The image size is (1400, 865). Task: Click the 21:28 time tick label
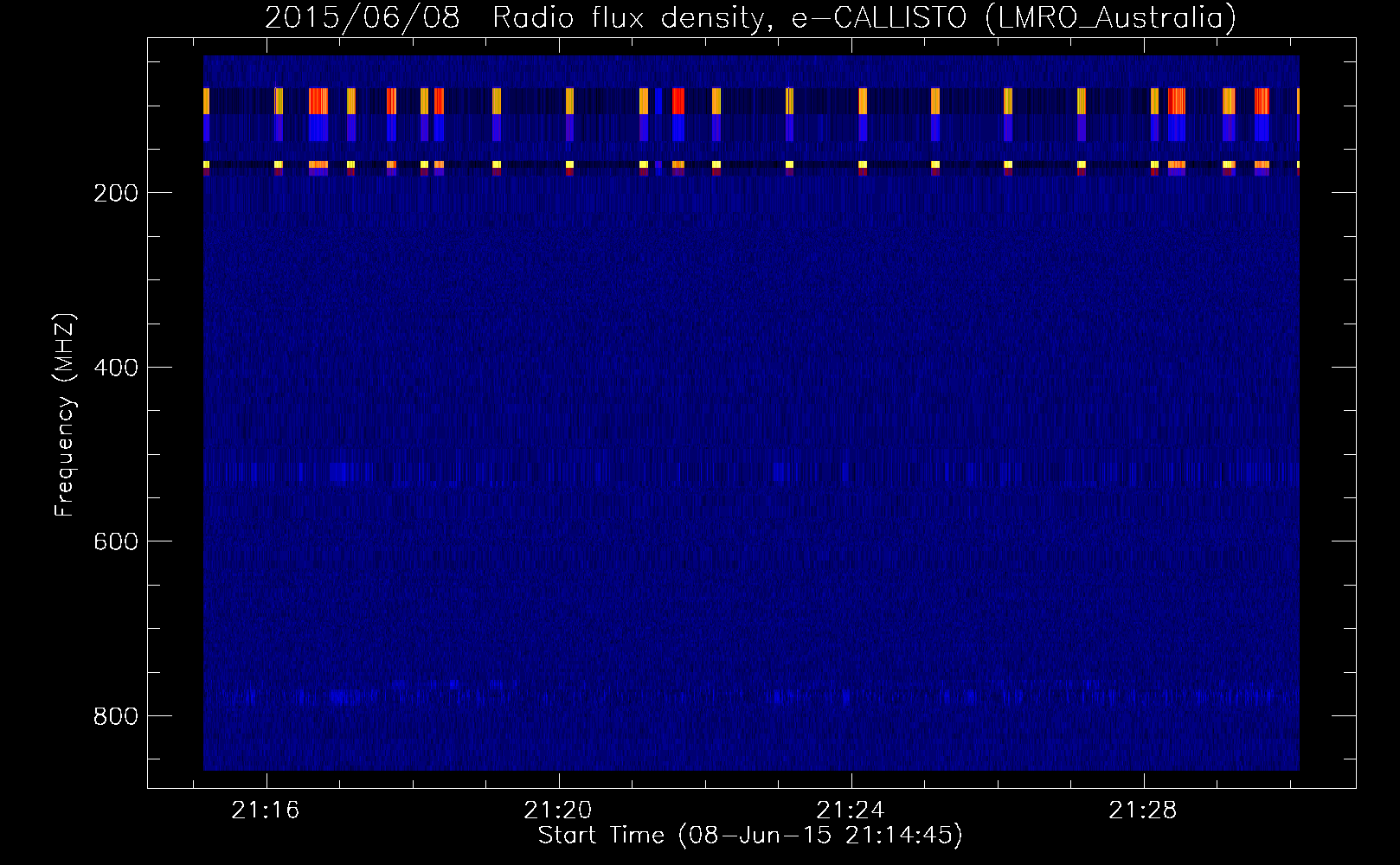coord(1143,811)
